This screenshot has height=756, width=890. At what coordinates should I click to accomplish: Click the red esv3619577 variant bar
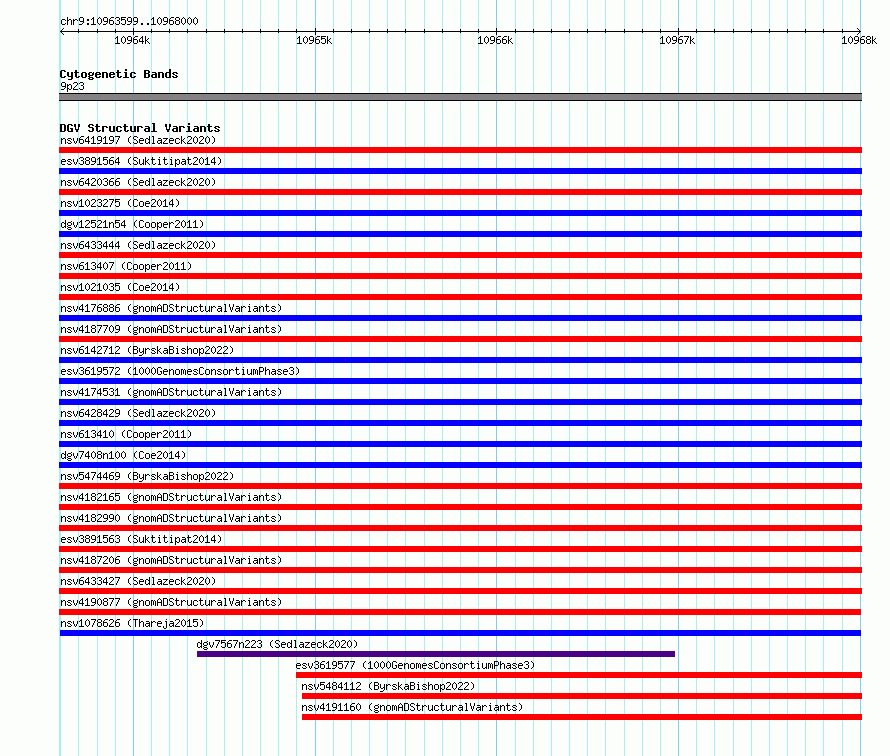(579, 675)
